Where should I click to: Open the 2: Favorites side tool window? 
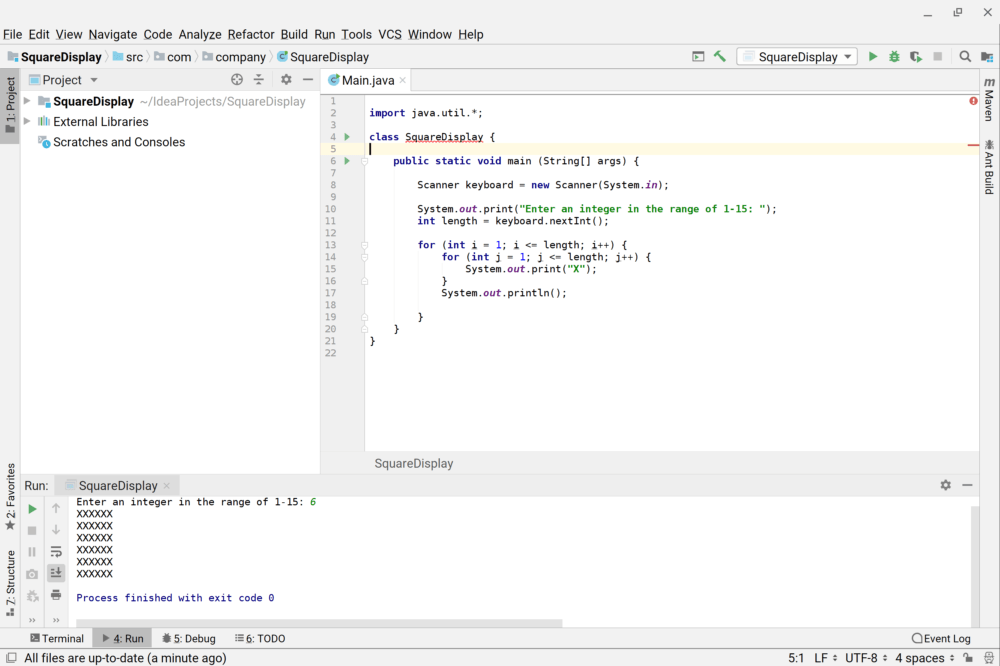tap(10, 497)
